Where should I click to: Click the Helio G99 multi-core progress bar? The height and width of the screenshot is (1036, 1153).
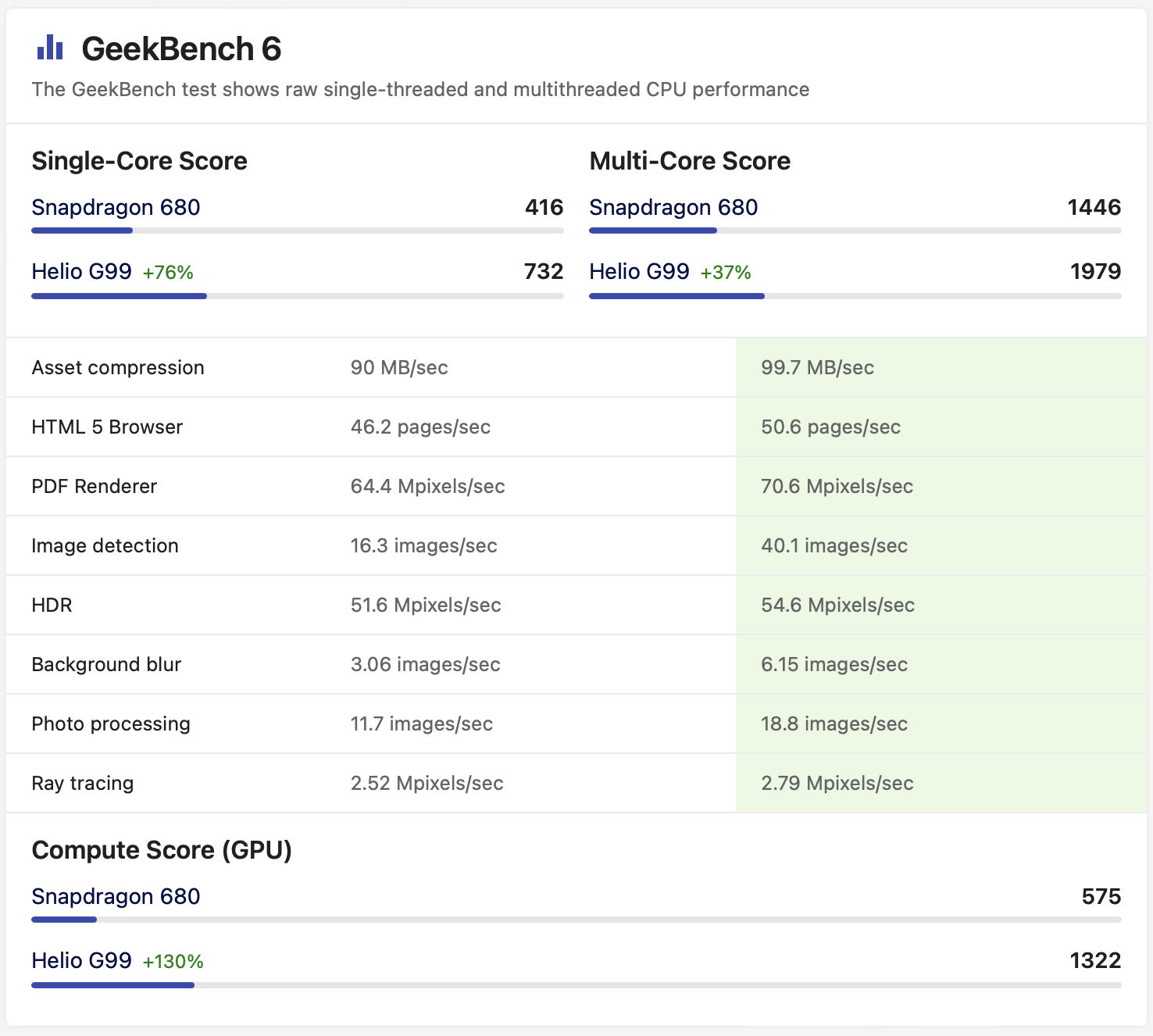[x=855, y=296]
